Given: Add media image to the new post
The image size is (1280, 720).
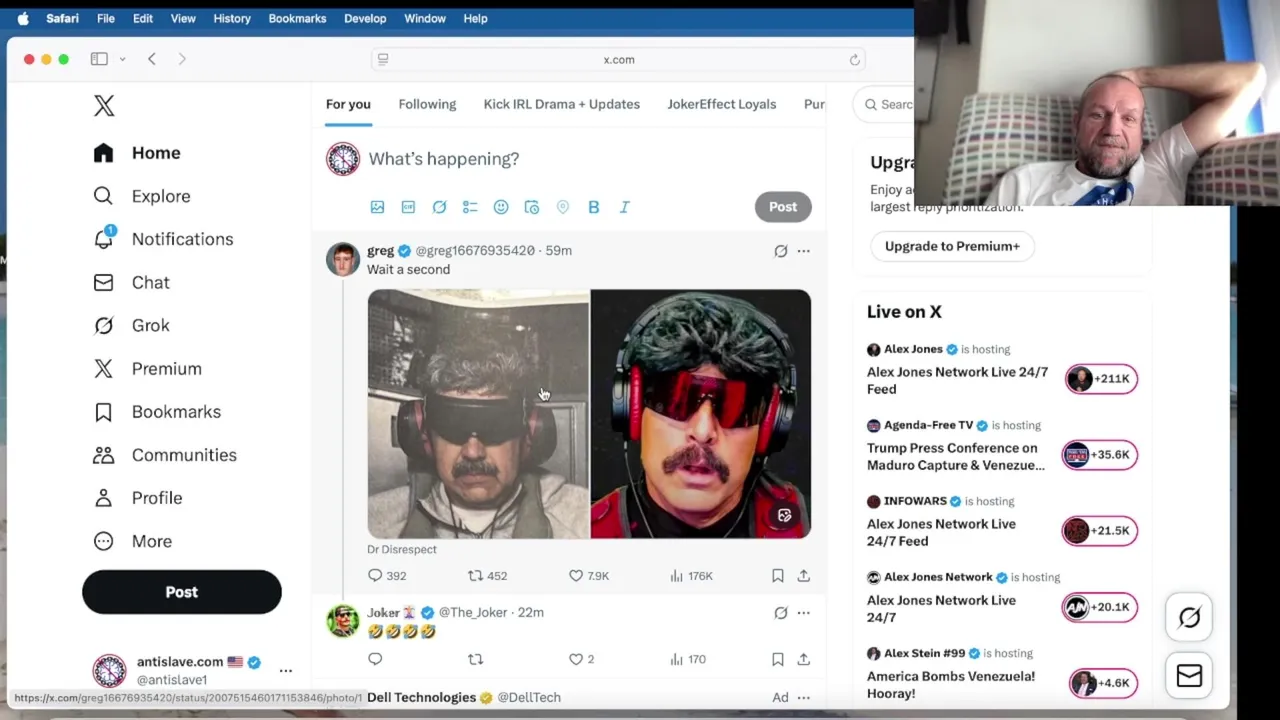Looking at the screenshot, I should (x=377, y=207).
